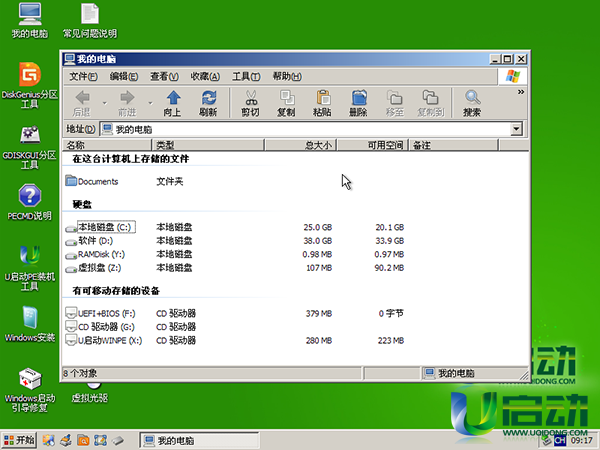Go up one level with 向上
Viewport: 600px width, 450px height.
click(x=173, y=103)
